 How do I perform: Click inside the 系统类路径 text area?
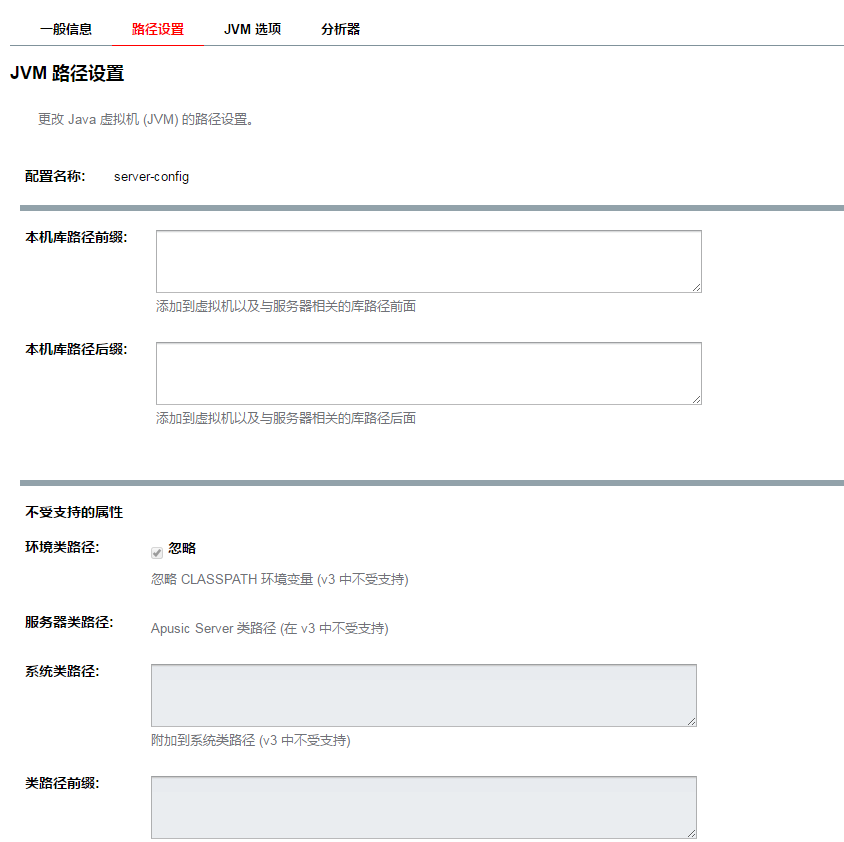423,694
